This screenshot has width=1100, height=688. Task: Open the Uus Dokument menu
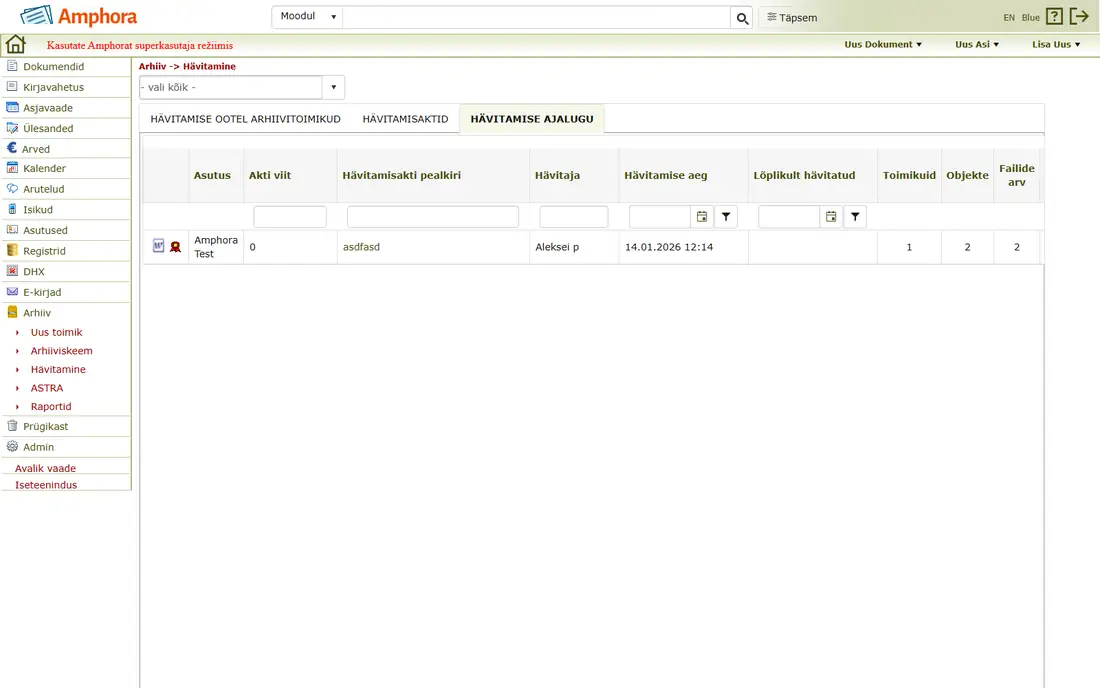(883, 44)
